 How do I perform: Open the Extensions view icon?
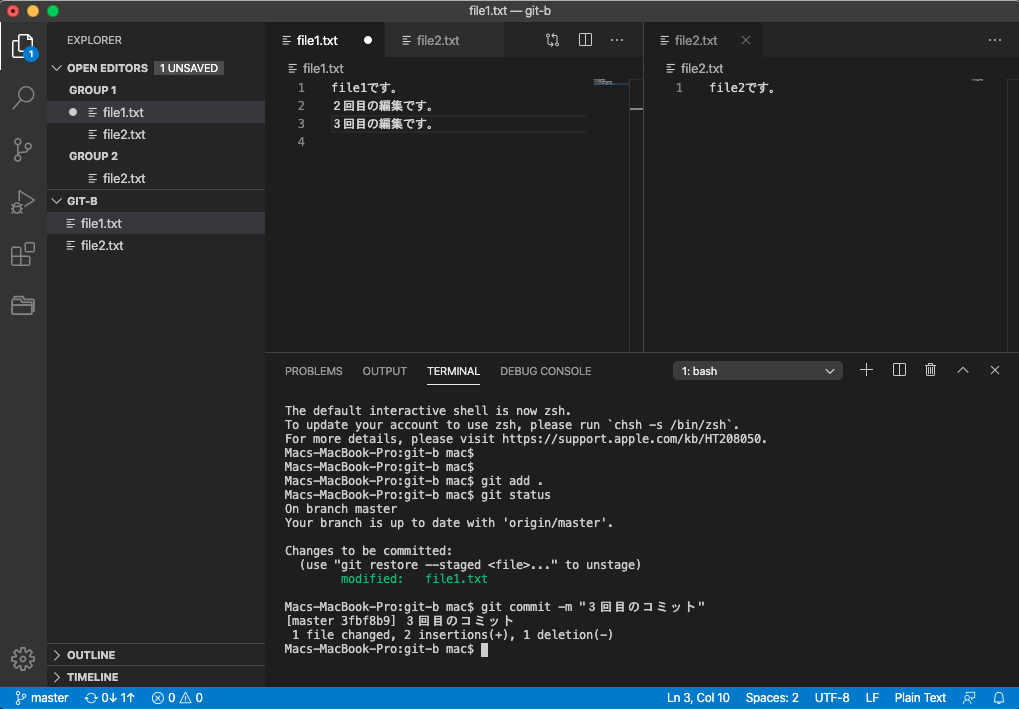[23, 254]
